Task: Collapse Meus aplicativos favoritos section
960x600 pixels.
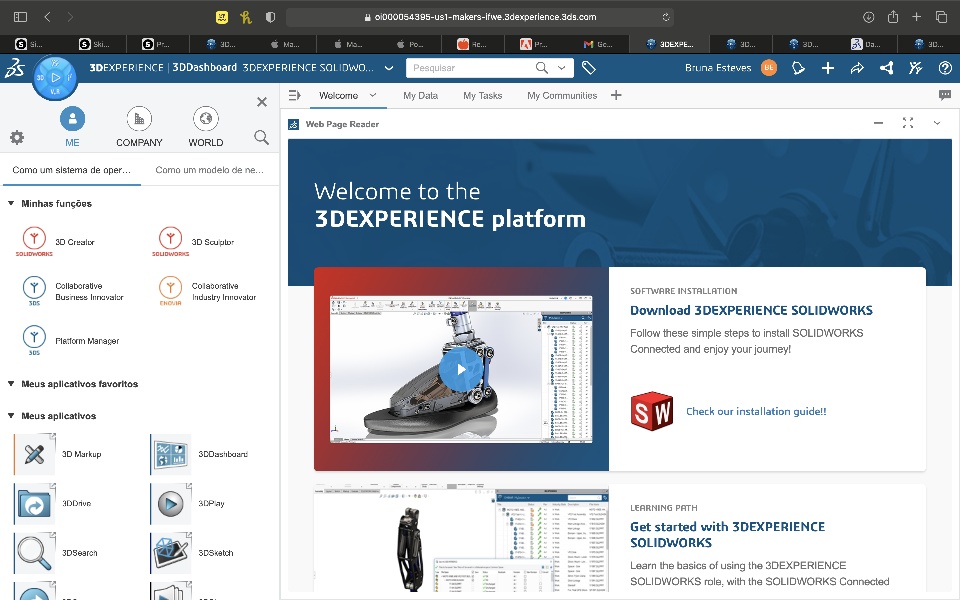Action: click(x=10, y=384)
